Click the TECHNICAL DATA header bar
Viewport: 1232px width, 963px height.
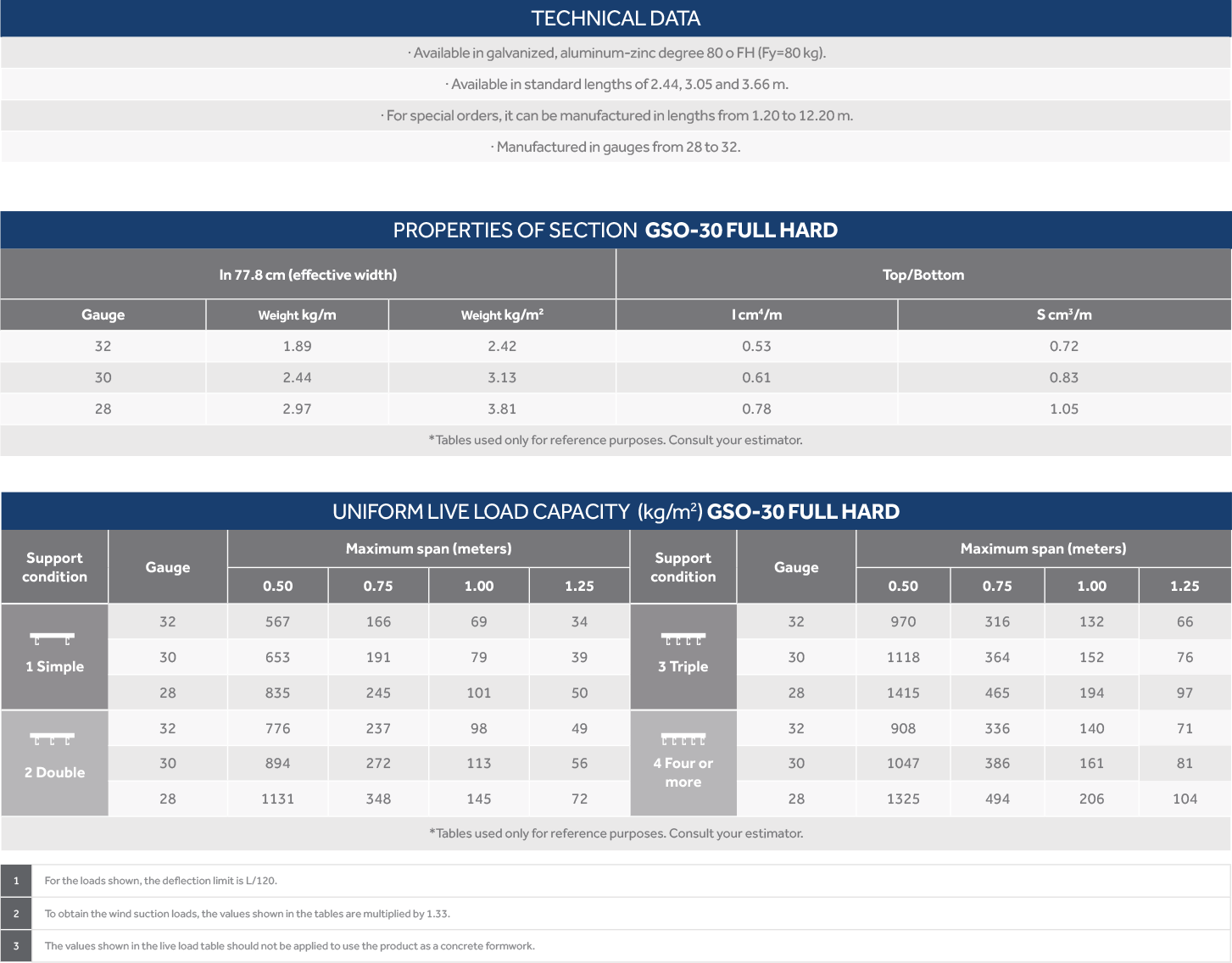616,19
